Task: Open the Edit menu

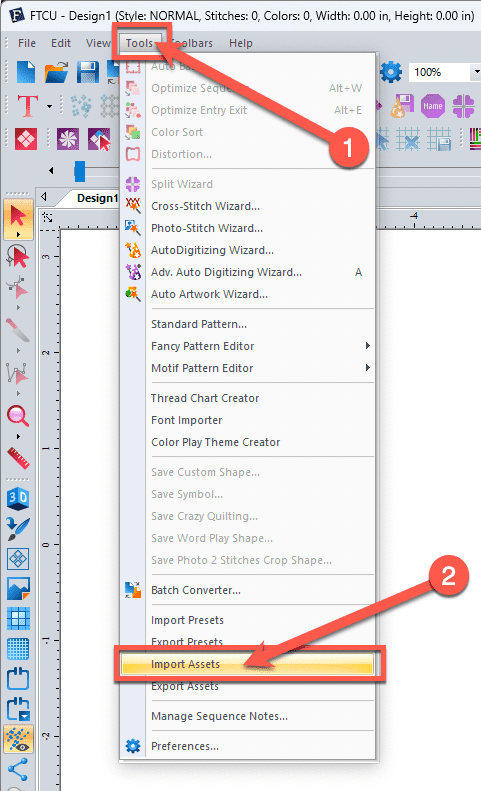Action: tap(61, 43)
